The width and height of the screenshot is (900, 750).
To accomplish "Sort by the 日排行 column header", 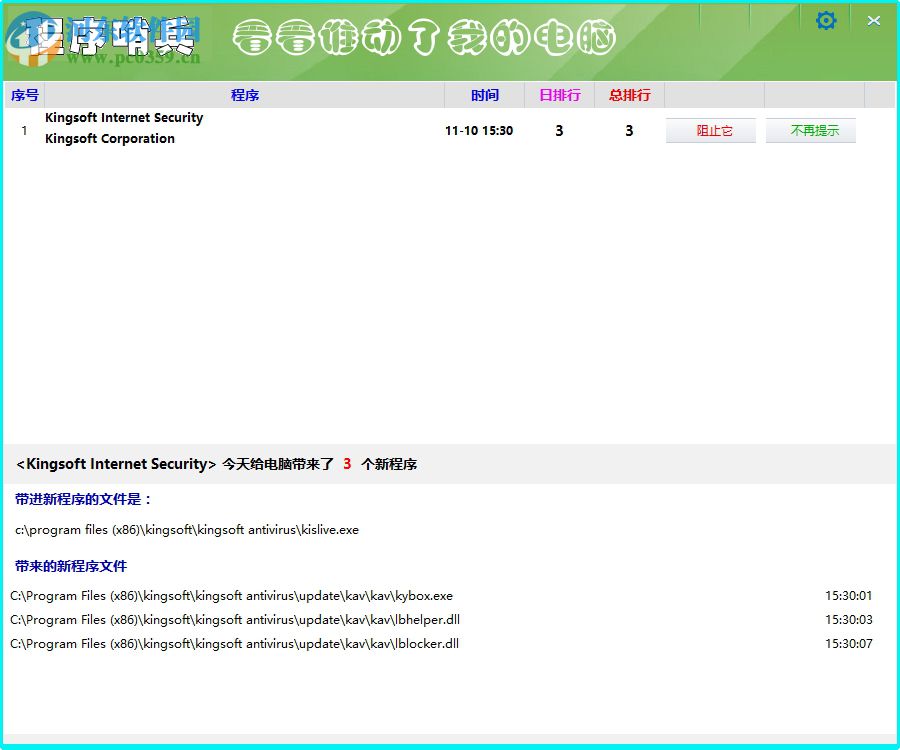I will click(x=560, y=95).
